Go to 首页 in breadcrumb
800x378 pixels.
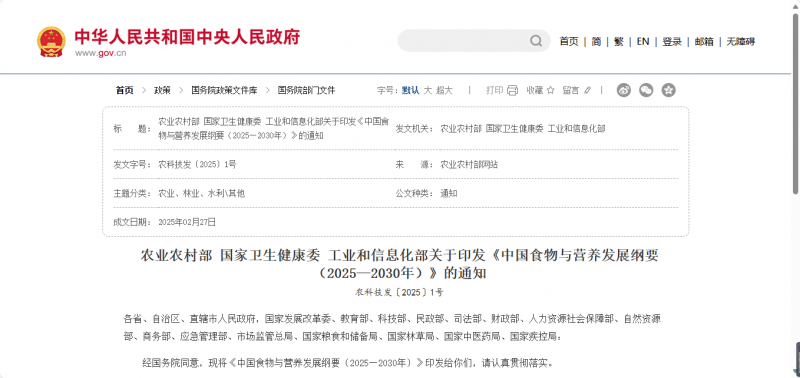click(x=124, y=90)
